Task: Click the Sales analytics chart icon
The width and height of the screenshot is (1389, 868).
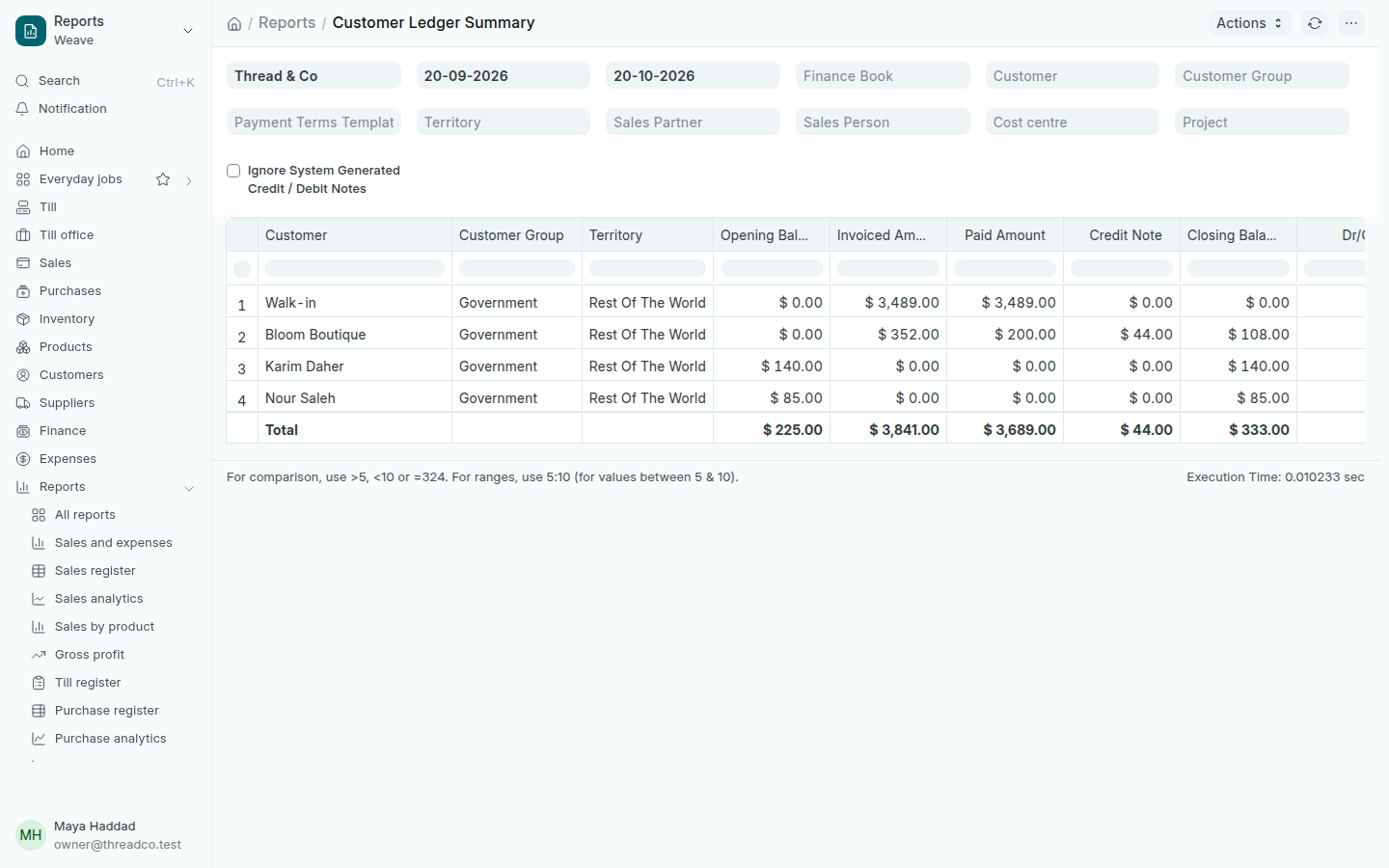Action: (x=39, y=599)
